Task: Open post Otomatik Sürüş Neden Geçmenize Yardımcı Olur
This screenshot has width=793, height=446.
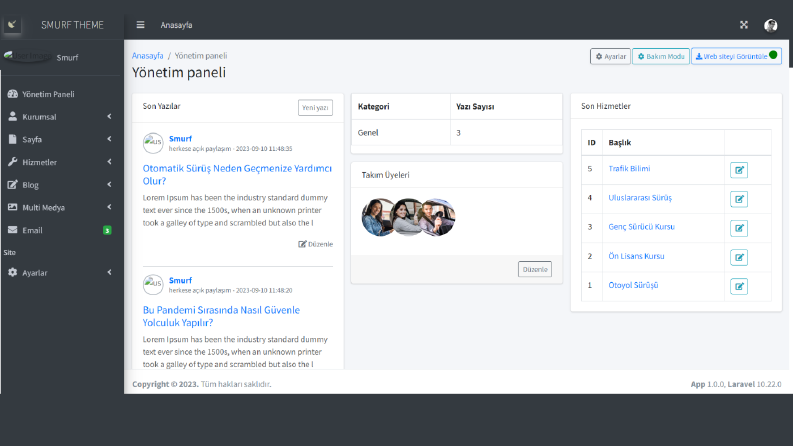Action: pyautogui.click(x=237, y=174)
